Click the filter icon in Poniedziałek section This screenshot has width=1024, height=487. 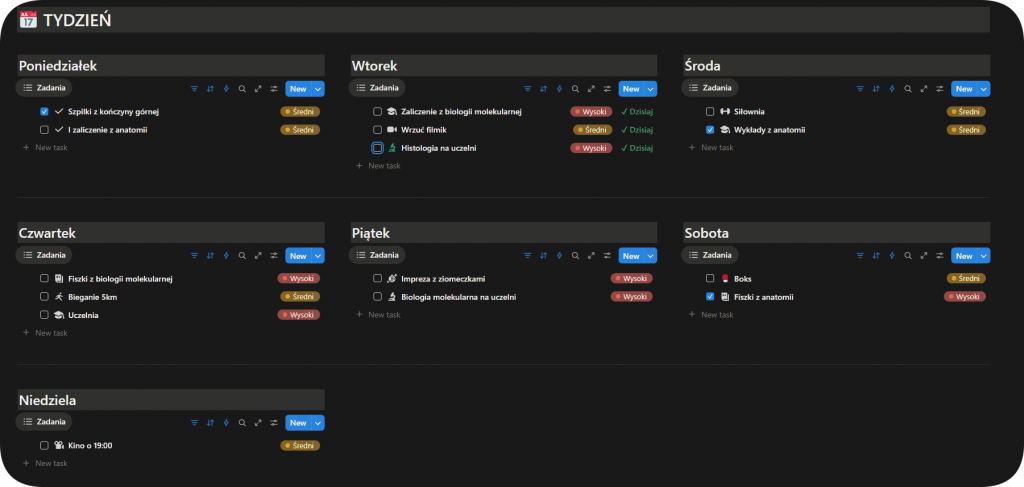(194, 89)
